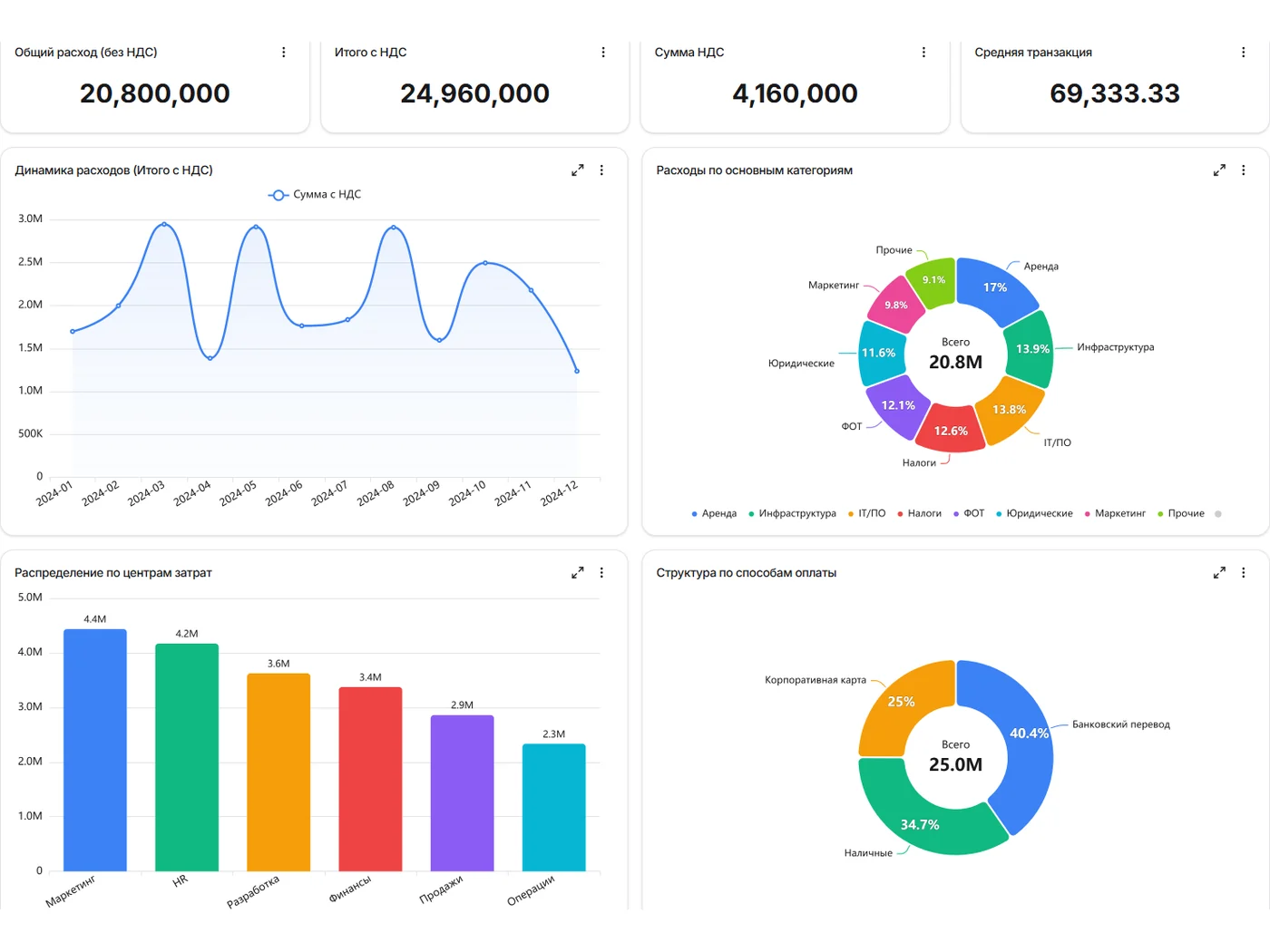Select the purple ФОТ 12.1% donut segment

tap(898, 406)
